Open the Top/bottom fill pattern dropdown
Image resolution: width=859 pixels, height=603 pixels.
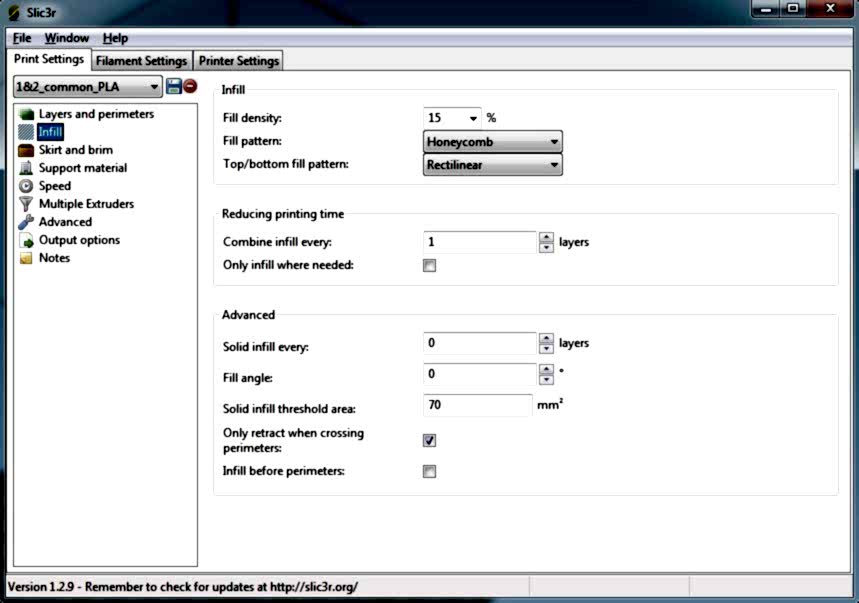pos(493,165)
